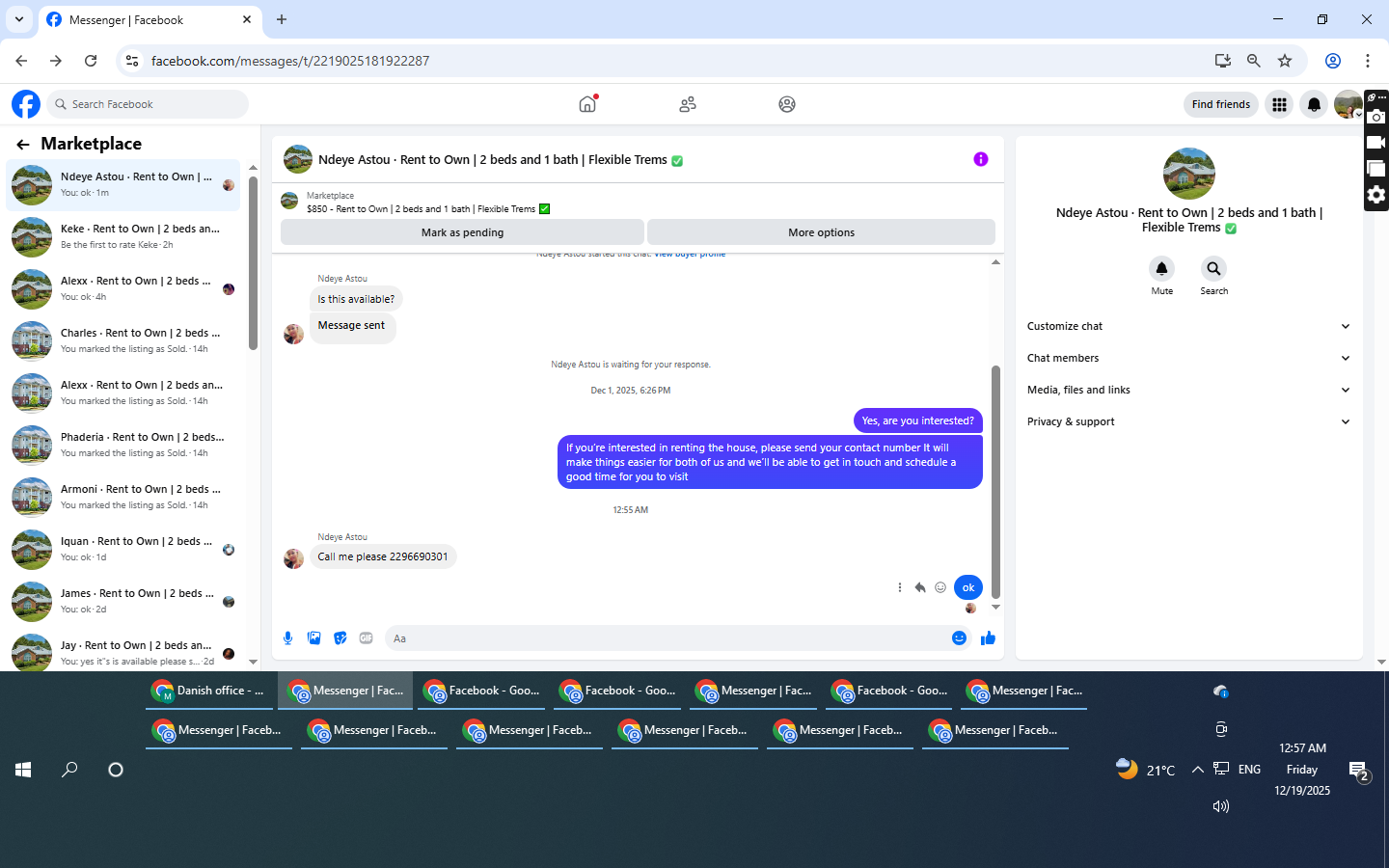The width and height of the screenshot is (1389, 868).
Task: Expand the Customize chat section
Action: point(1188,326)
